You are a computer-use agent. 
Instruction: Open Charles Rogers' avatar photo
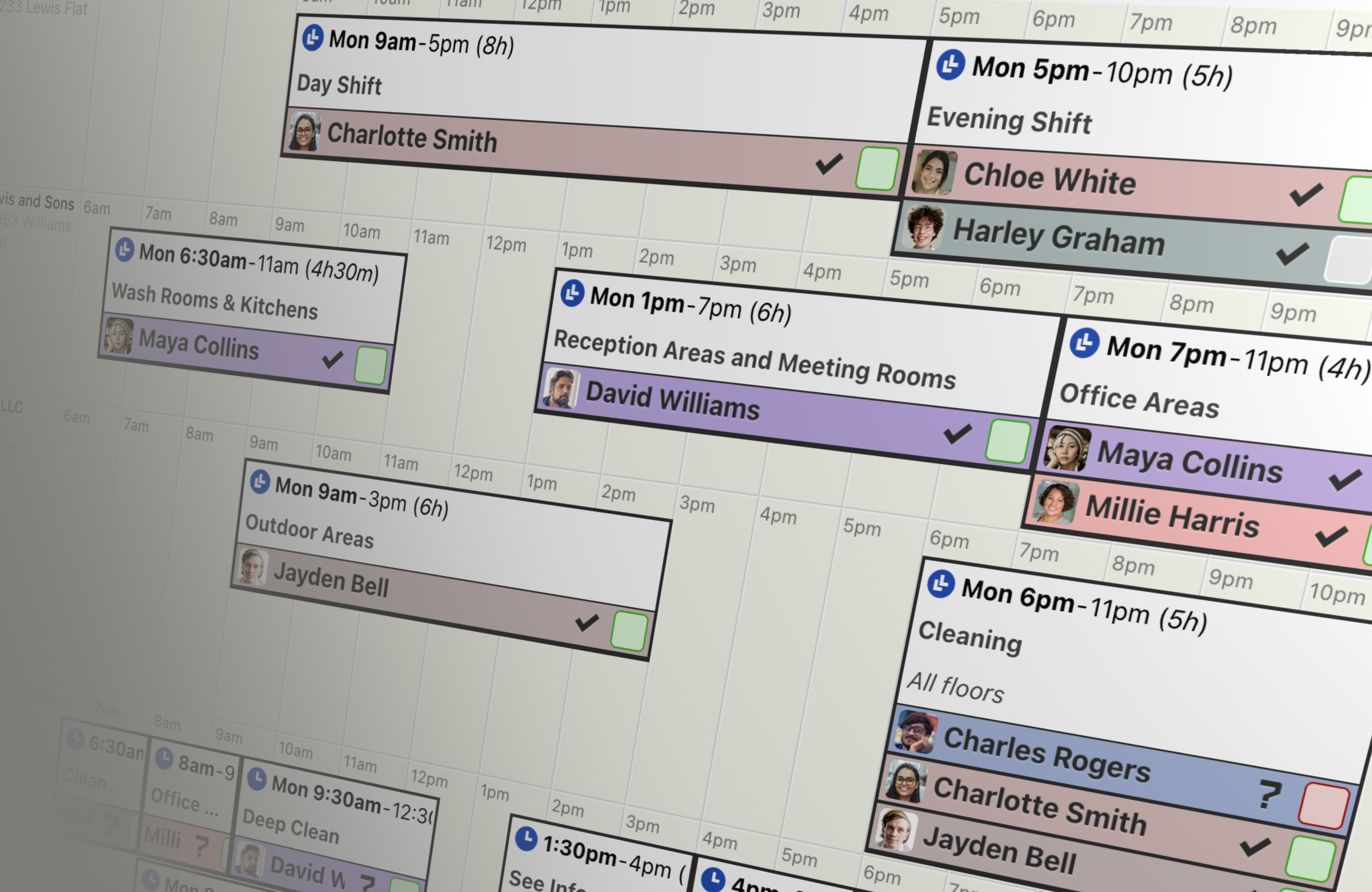(916, 732)
